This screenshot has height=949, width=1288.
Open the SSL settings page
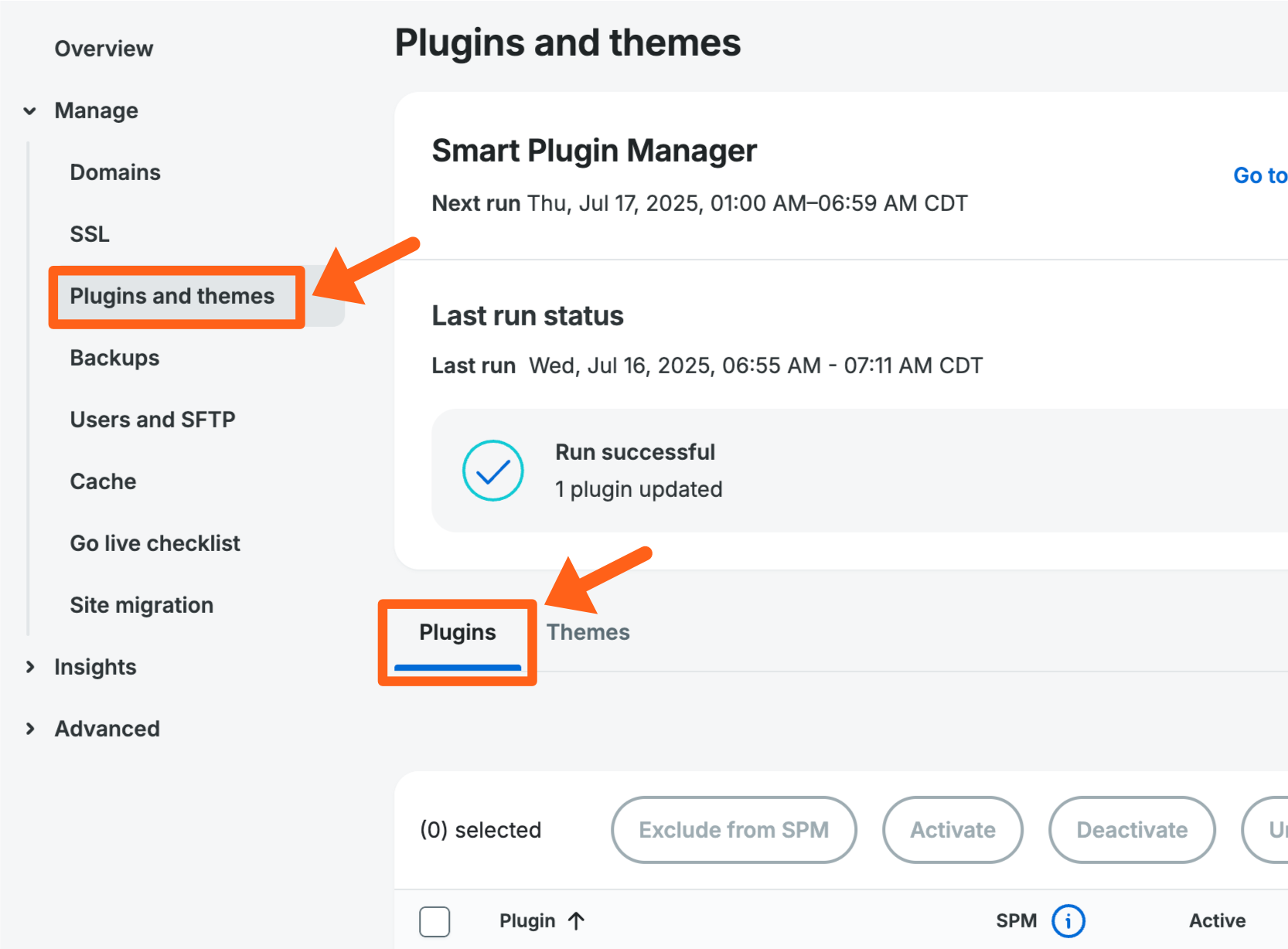click(x=90, y=234)
